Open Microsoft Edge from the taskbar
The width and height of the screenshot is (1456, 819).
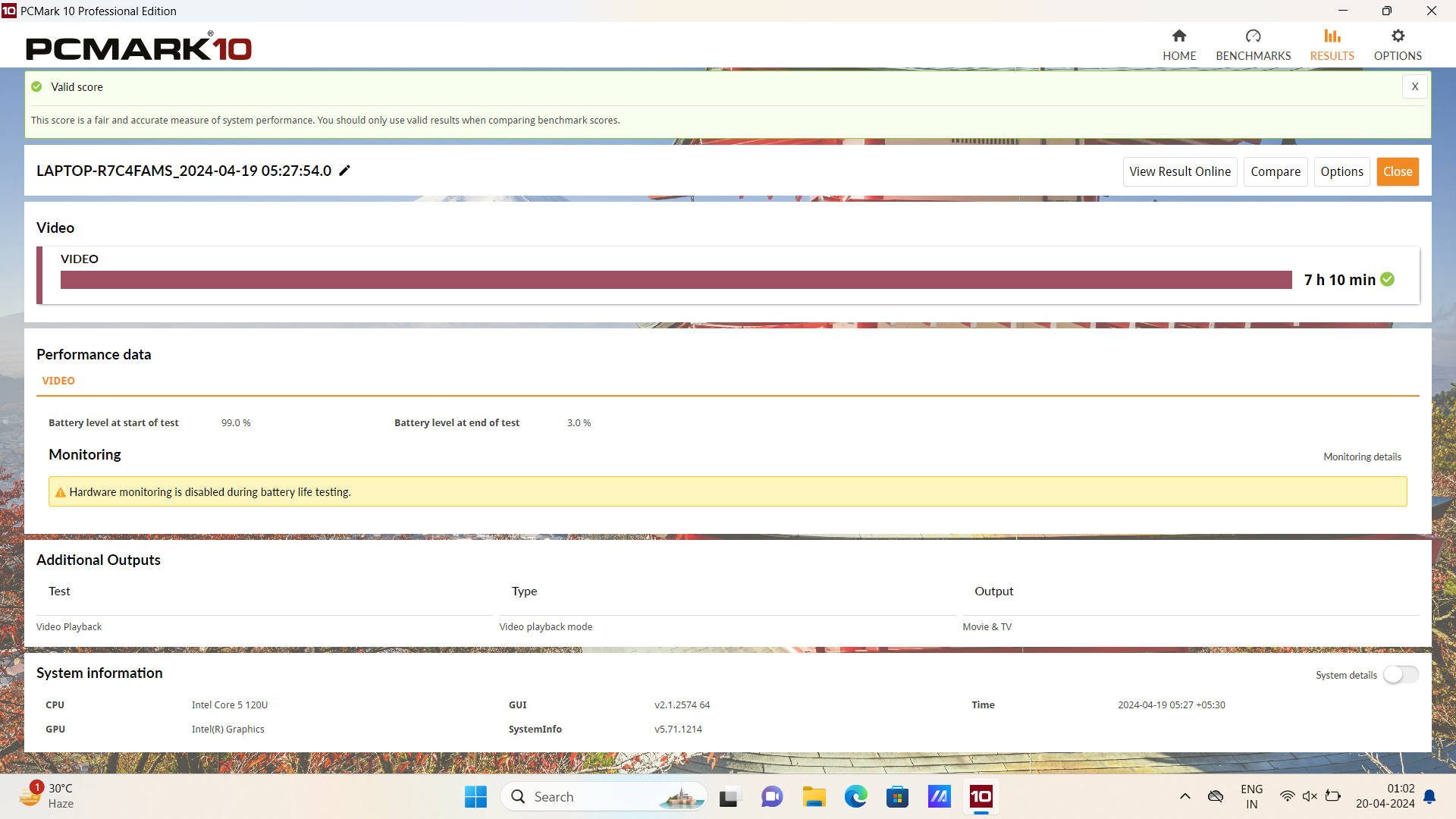(x=855, y=797)
